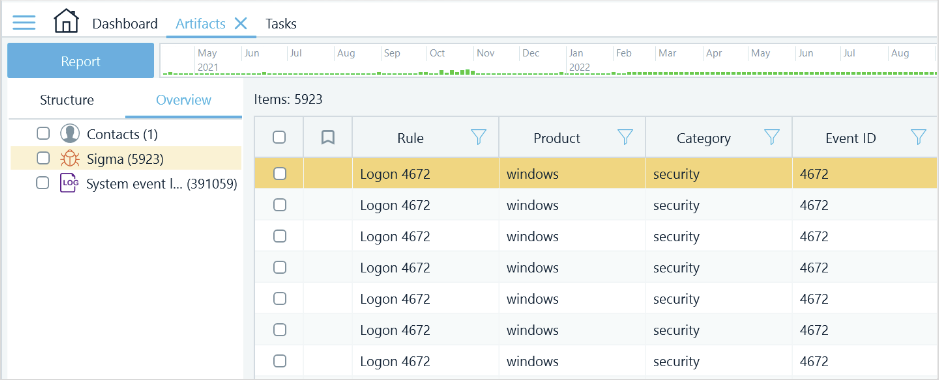This screenshot has width=939, height=382.
Task: Click the bookmark column header icon
Action: point(328,138)
